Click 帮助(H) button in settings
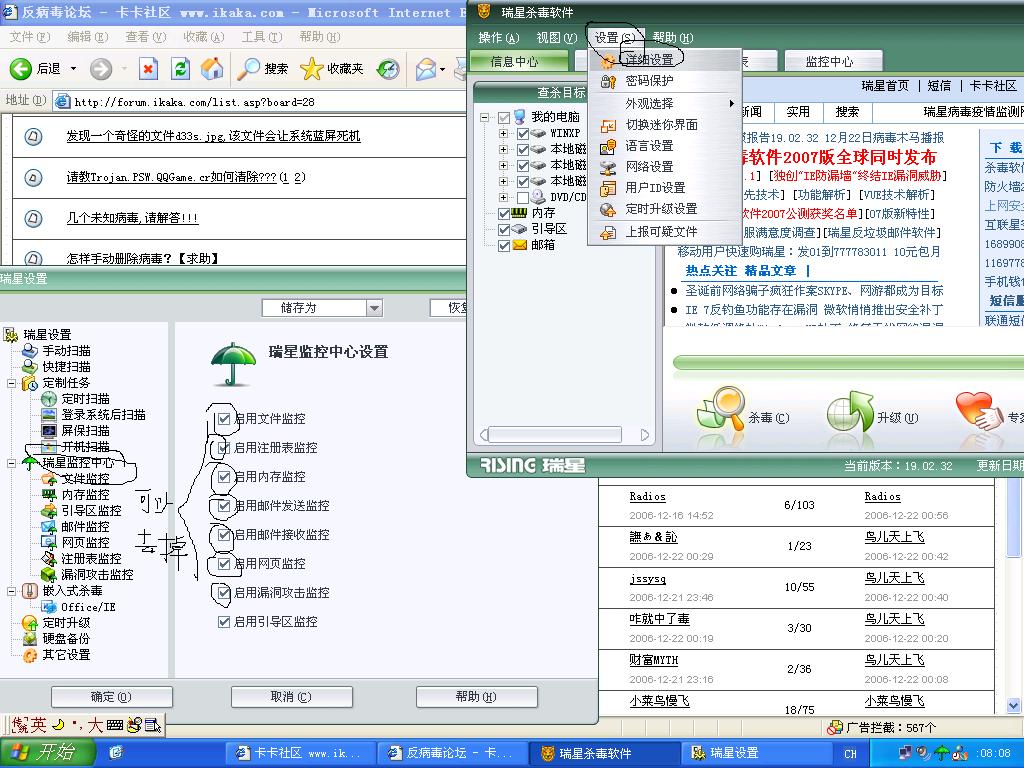1024x768 pixels. click(x=476, y=697)
